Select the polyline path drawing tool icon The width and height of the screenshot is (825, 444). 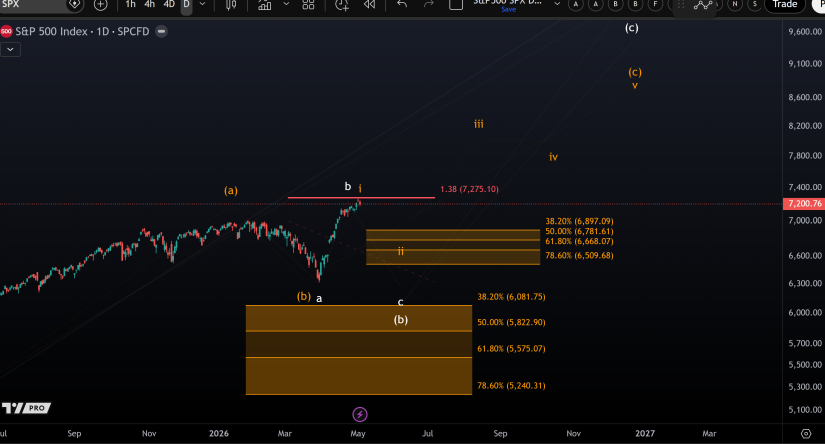tap(703, 5)
